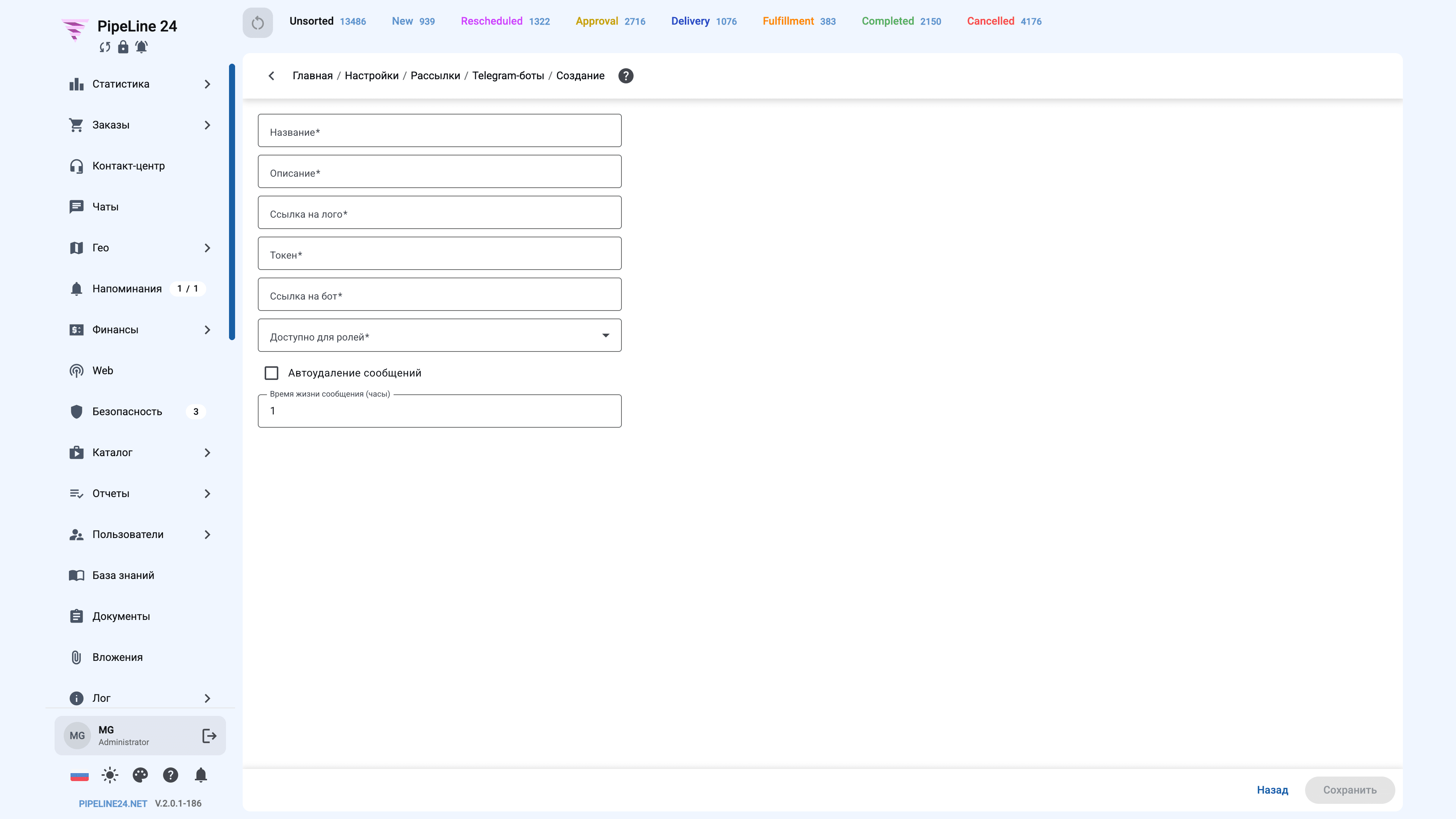Click the Сохранить button

click(1350, 790)
